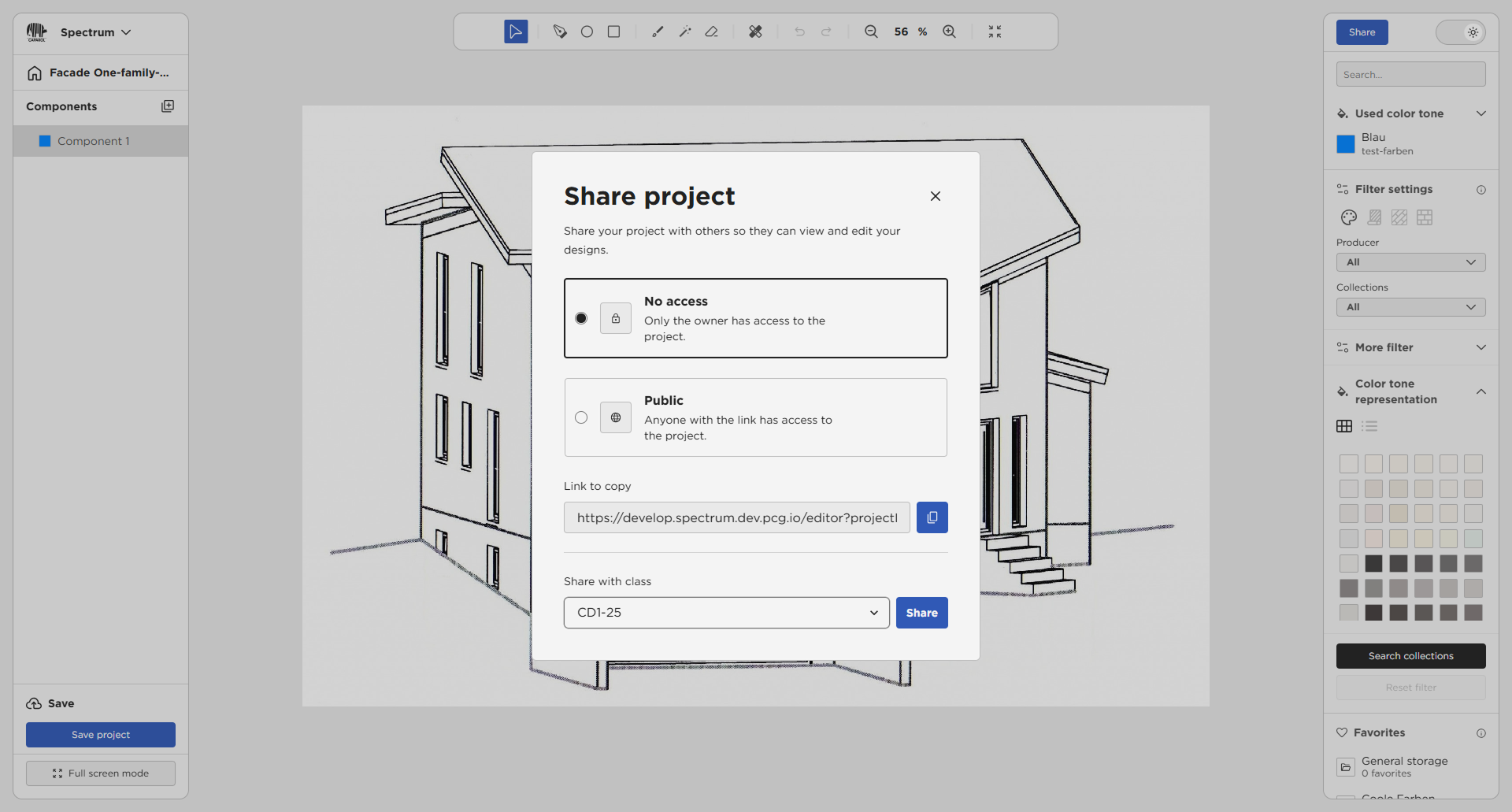Select the Pen drawing tool
The height and width of the screenshot is (812, 1512).
pos(560,32)
